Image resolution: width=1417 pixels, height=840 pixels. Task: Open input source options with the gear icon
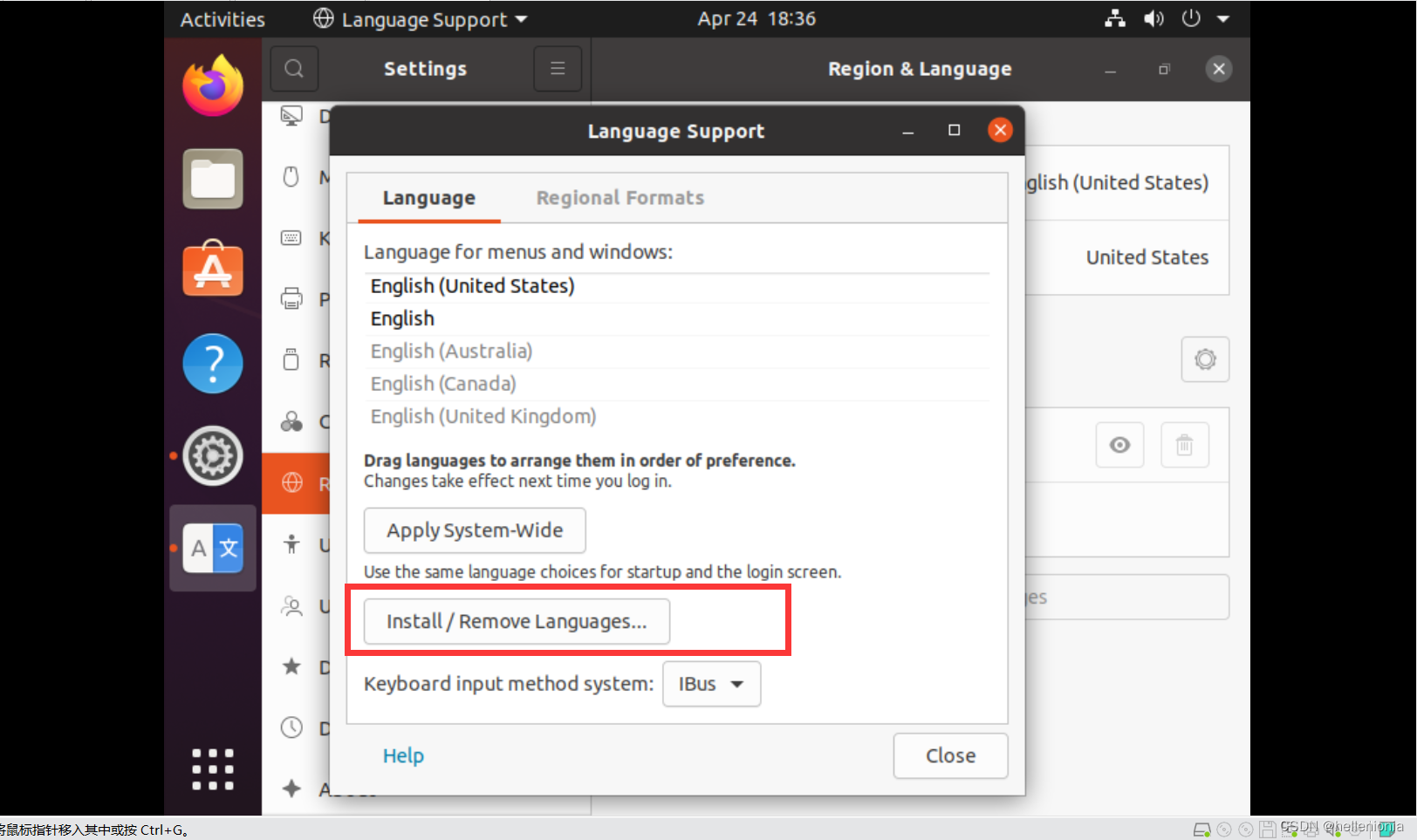(x=1205, y=359)
